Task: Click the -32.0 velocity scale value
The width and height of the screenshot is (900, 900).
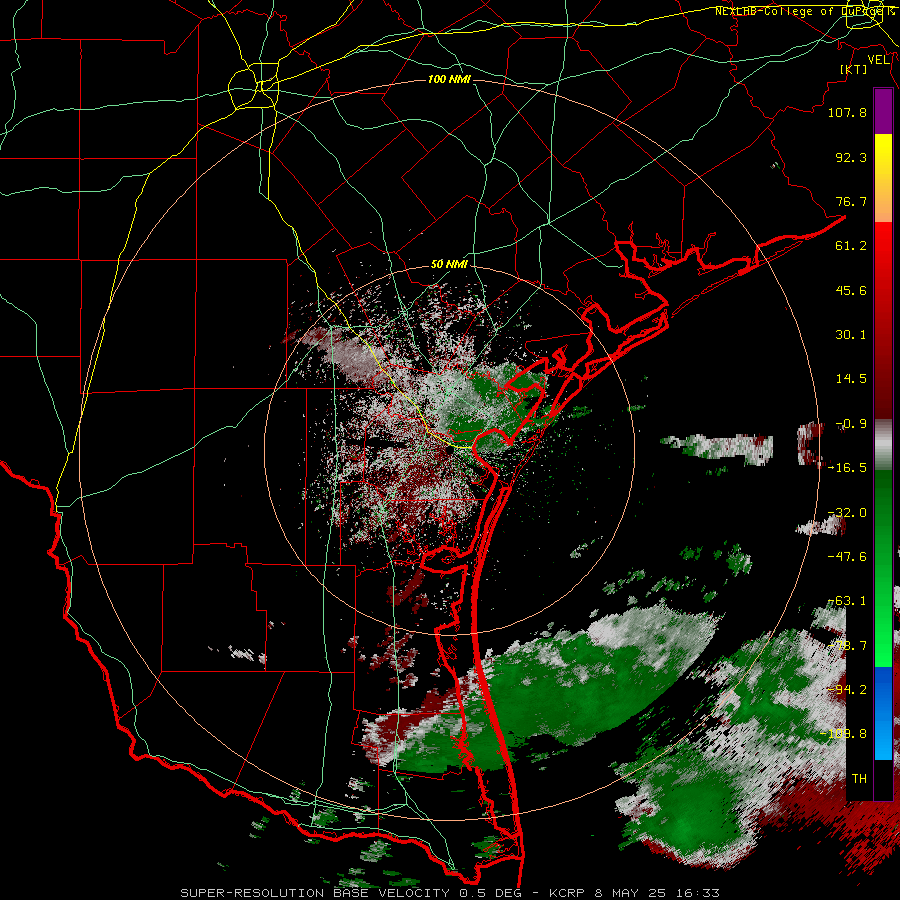Action: (847, 513)
